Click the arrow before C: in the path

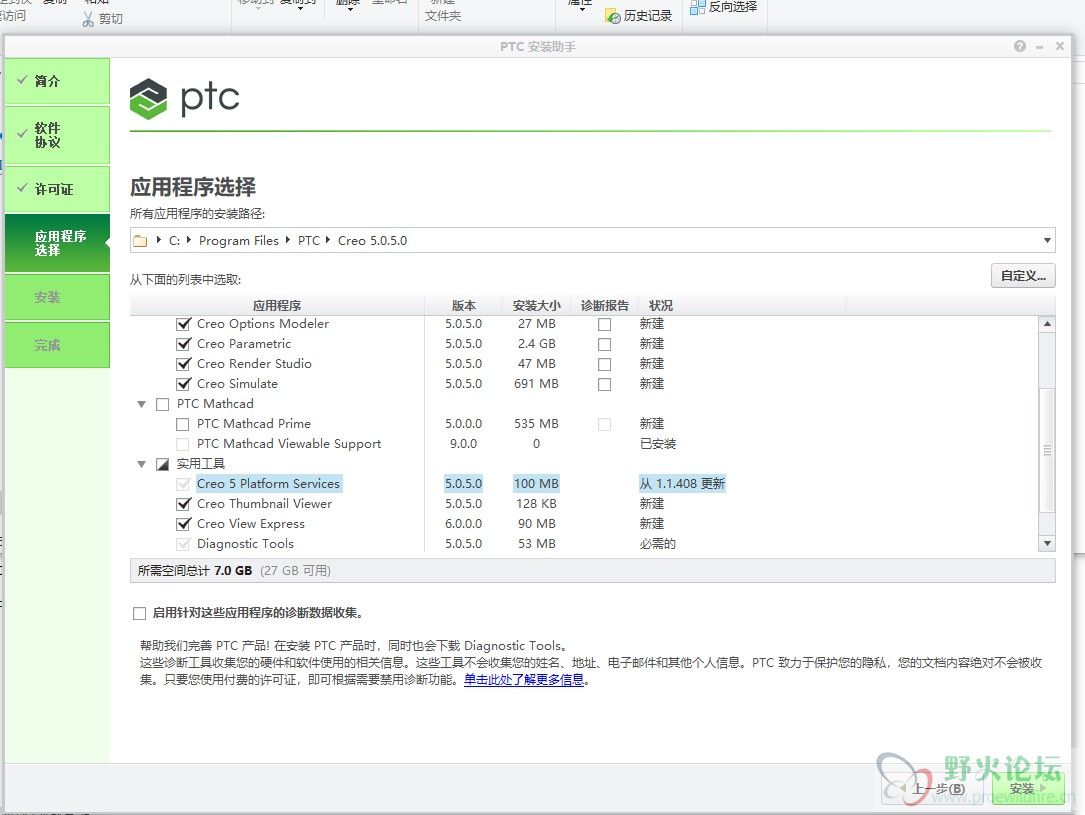[159, 240]
